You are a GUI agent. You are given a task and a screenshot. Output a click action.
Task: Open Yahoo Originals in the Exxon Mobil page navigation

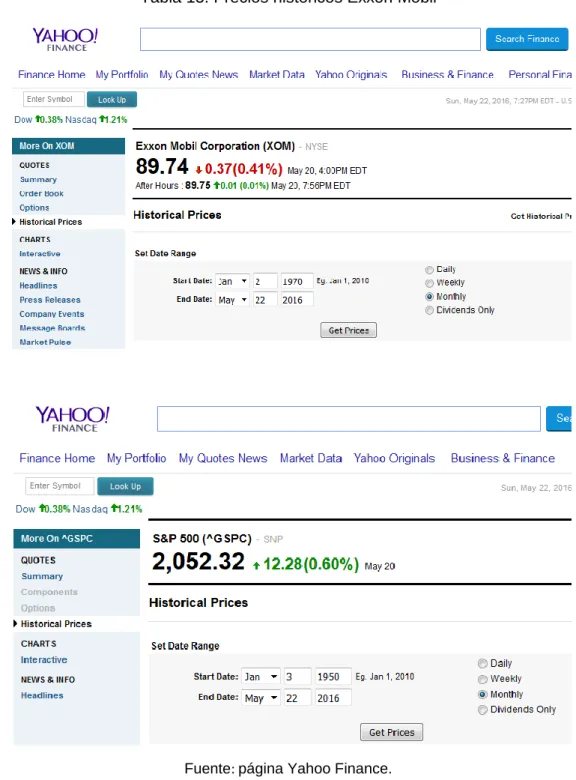pos(351,75)
